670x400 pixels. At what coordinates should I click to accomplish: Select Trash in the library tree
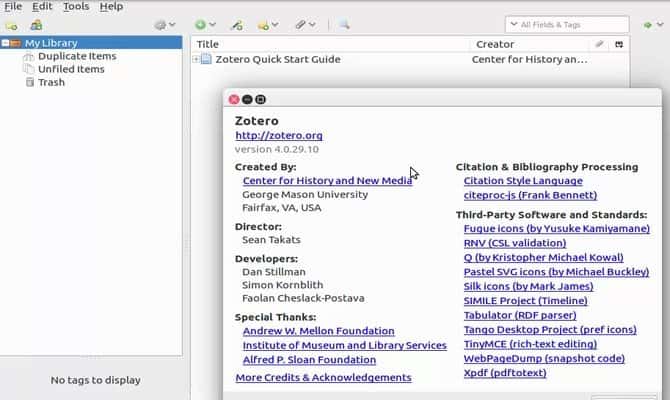51,82
